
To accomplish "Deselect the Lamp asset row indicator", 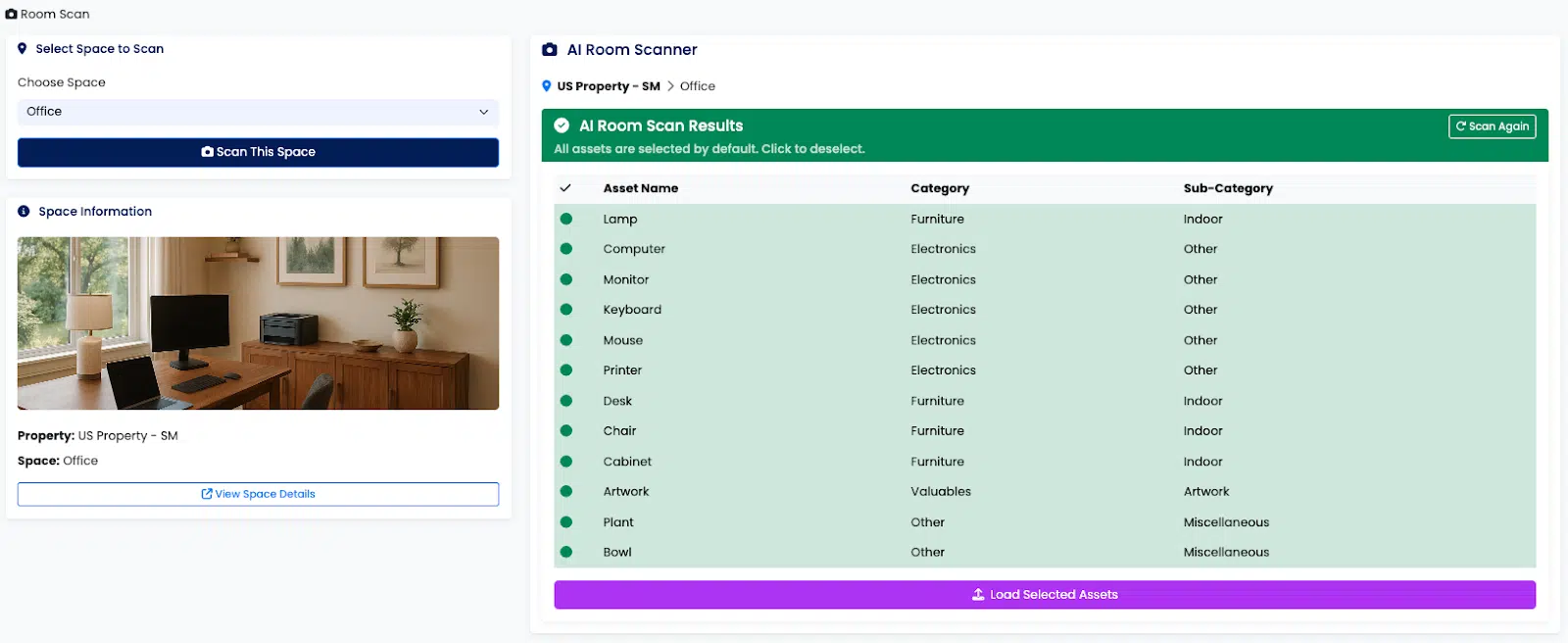I will (x=566, y=220).
